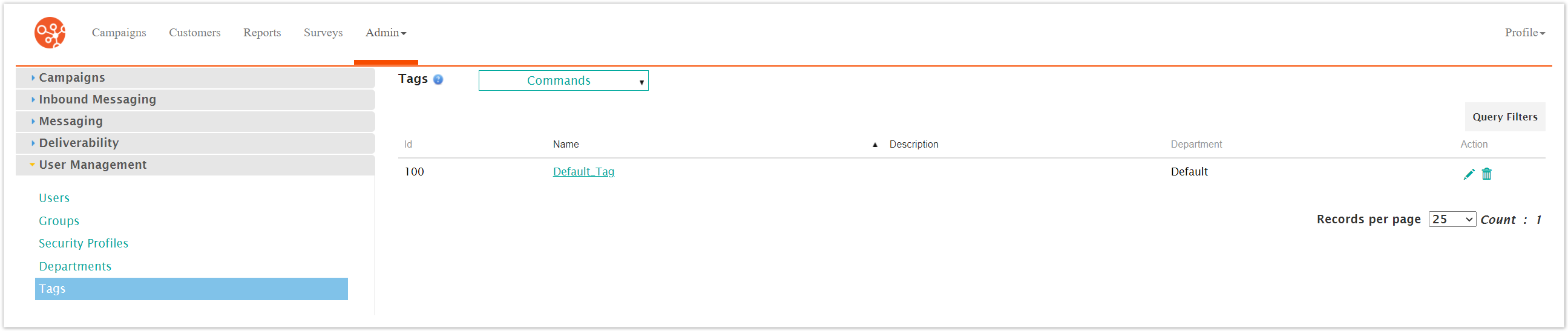Select Departments in the sidebar
Screen dimensions: 1568x331
(x=75, y=267)
